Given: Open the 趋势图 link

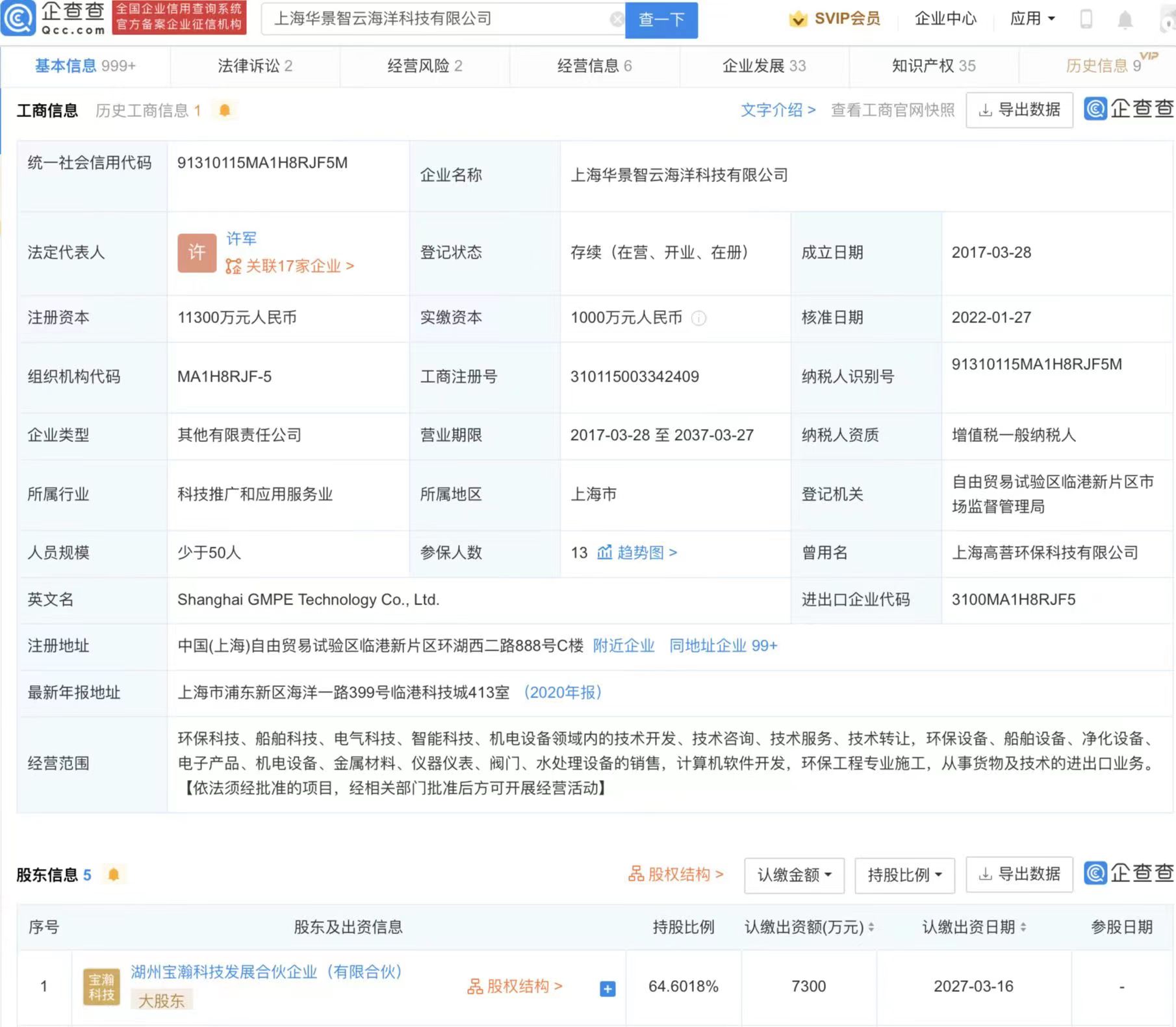Looking at the screenshot, I should point(646,552).
